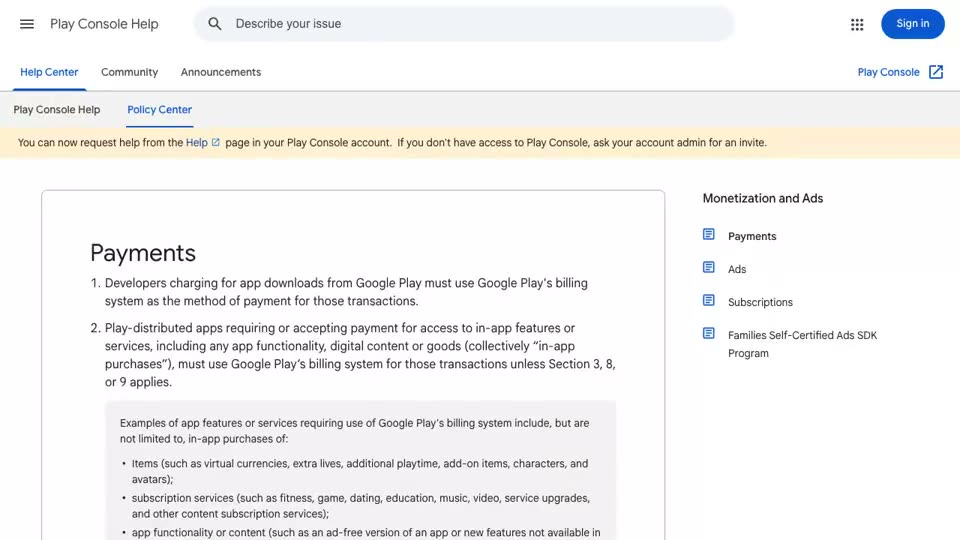The width and height of the screenshot is (960, 540).
Task: Click the document icon beside Ads
Action: [x=708, y=268]
